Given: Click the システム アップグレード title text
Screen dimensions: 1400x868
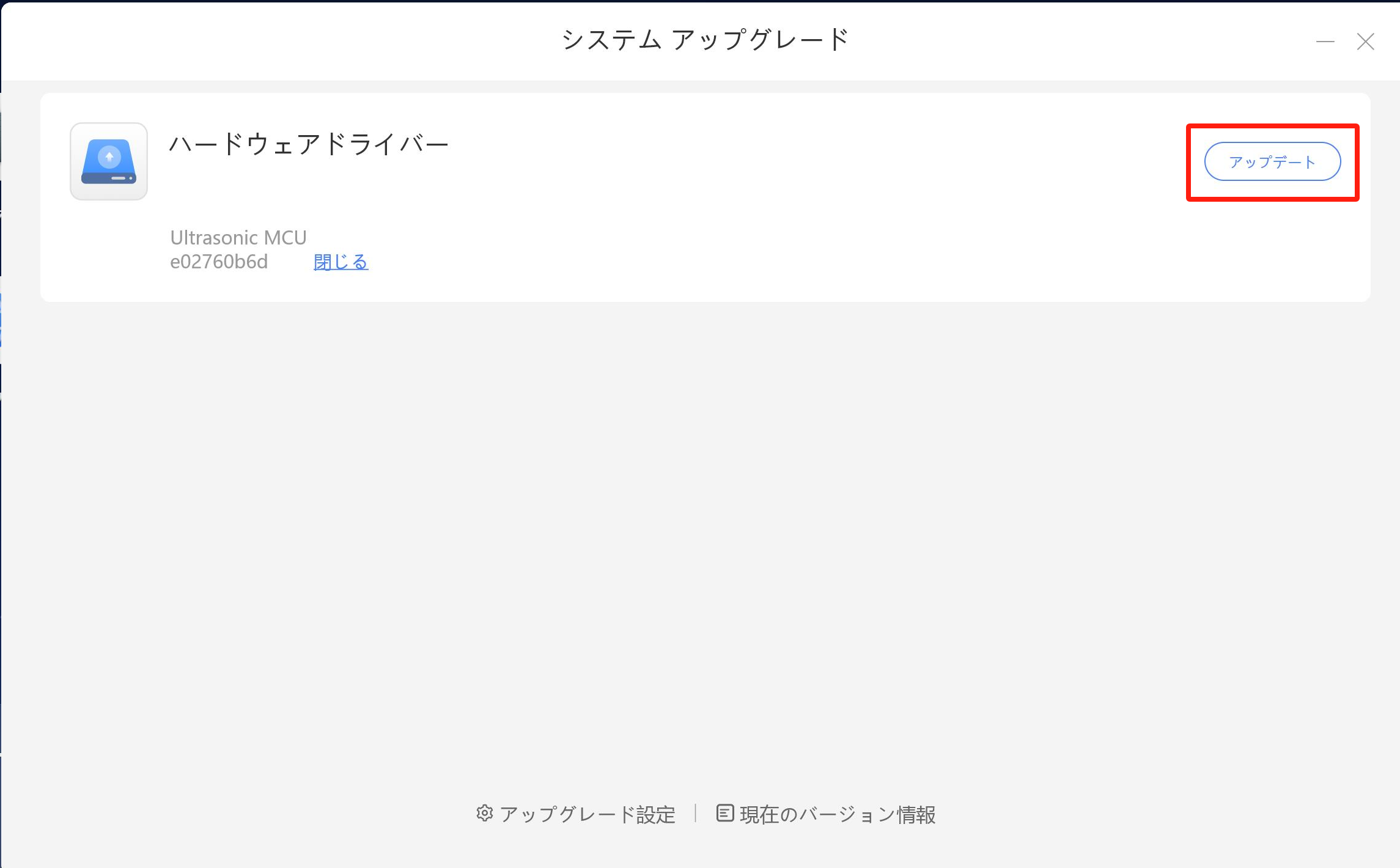Looking at the screenshot, I should click(705, 40).
